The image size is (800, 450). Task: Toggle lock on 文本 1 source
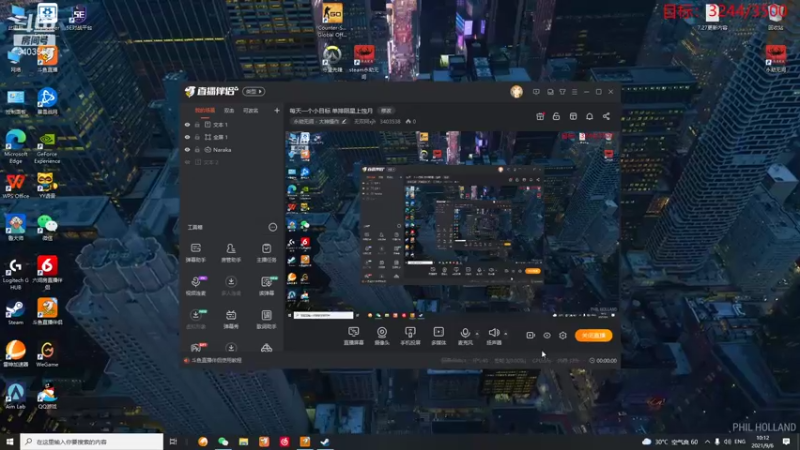pyautogui.click(x=197, y=124)
